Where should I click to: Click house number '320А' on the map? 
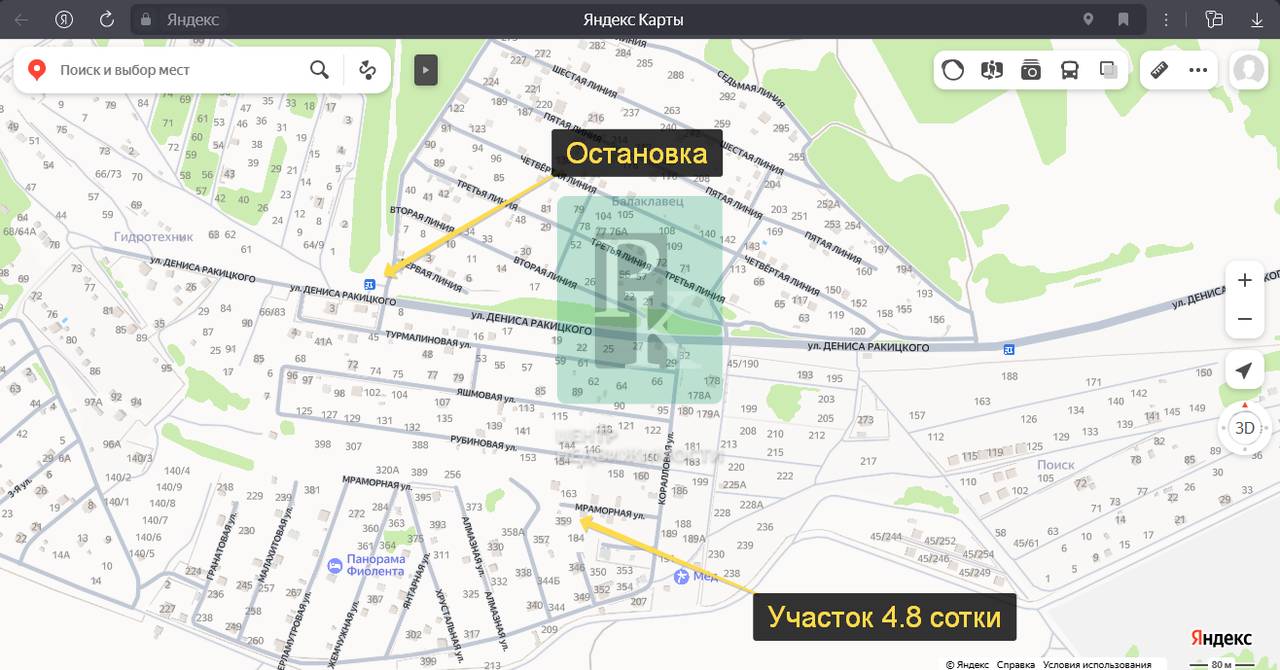[387, 470]
